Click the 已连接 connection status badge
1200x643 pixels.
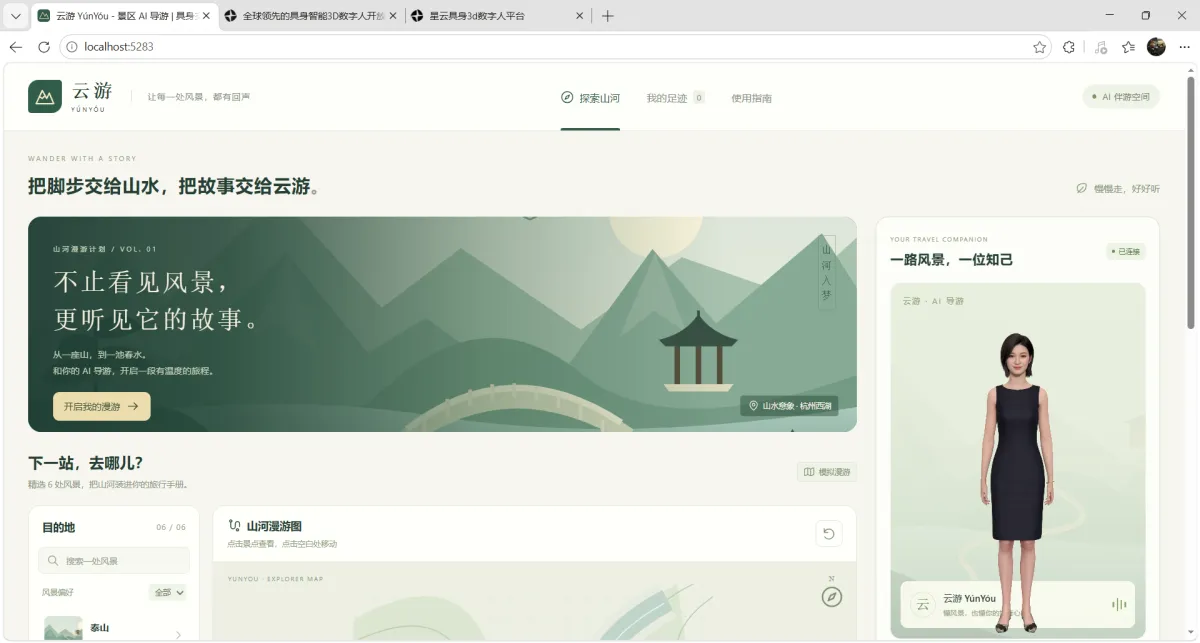pyautogui.click(x=1126, y=251)
